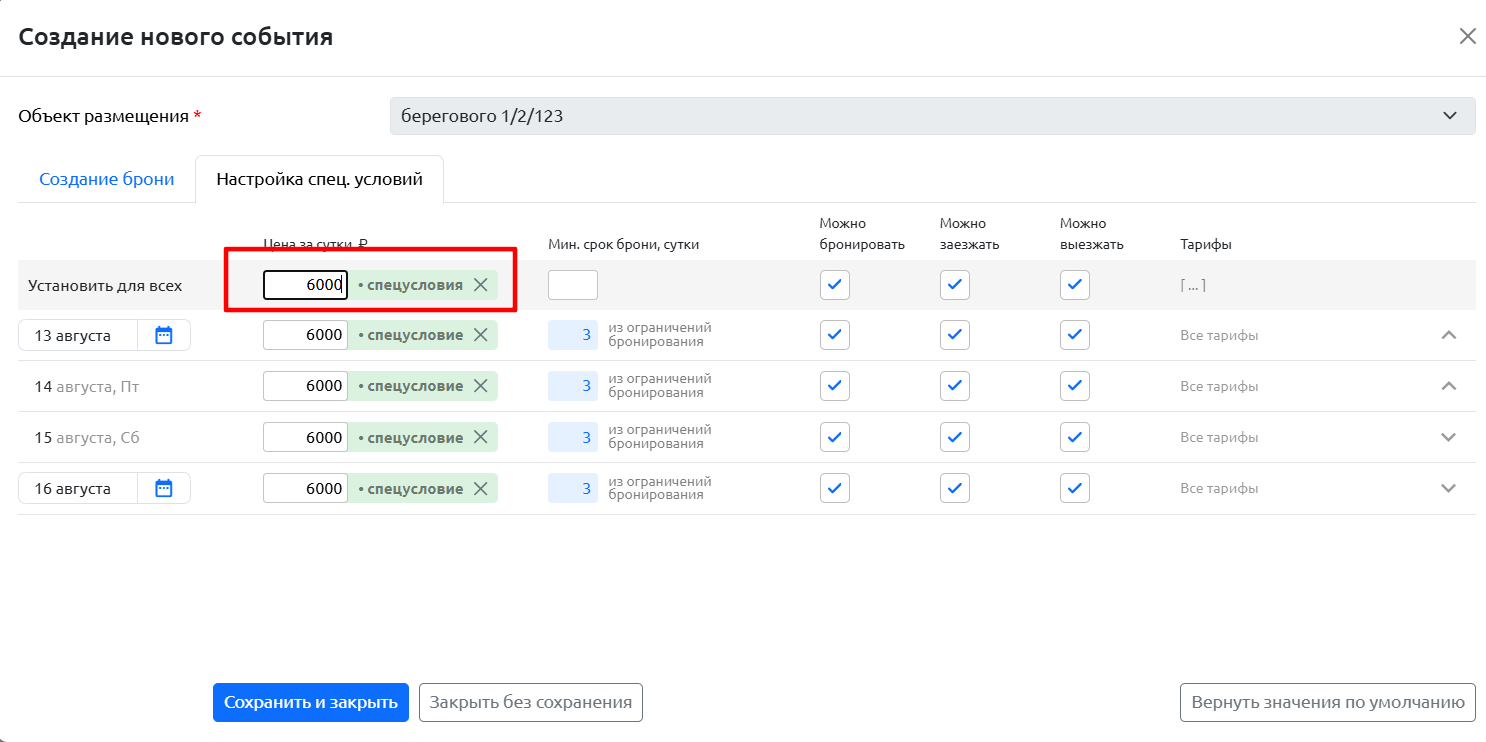
Task: Switch to the Создание брони tab
Action: click(x=107, y=180)
